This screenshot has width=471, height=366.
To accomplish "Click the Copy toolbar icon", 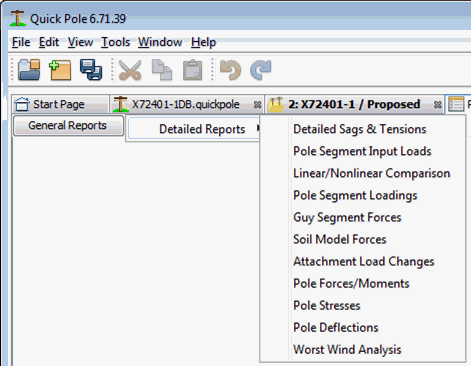I will pyautogui.click(x=162, y=70).
